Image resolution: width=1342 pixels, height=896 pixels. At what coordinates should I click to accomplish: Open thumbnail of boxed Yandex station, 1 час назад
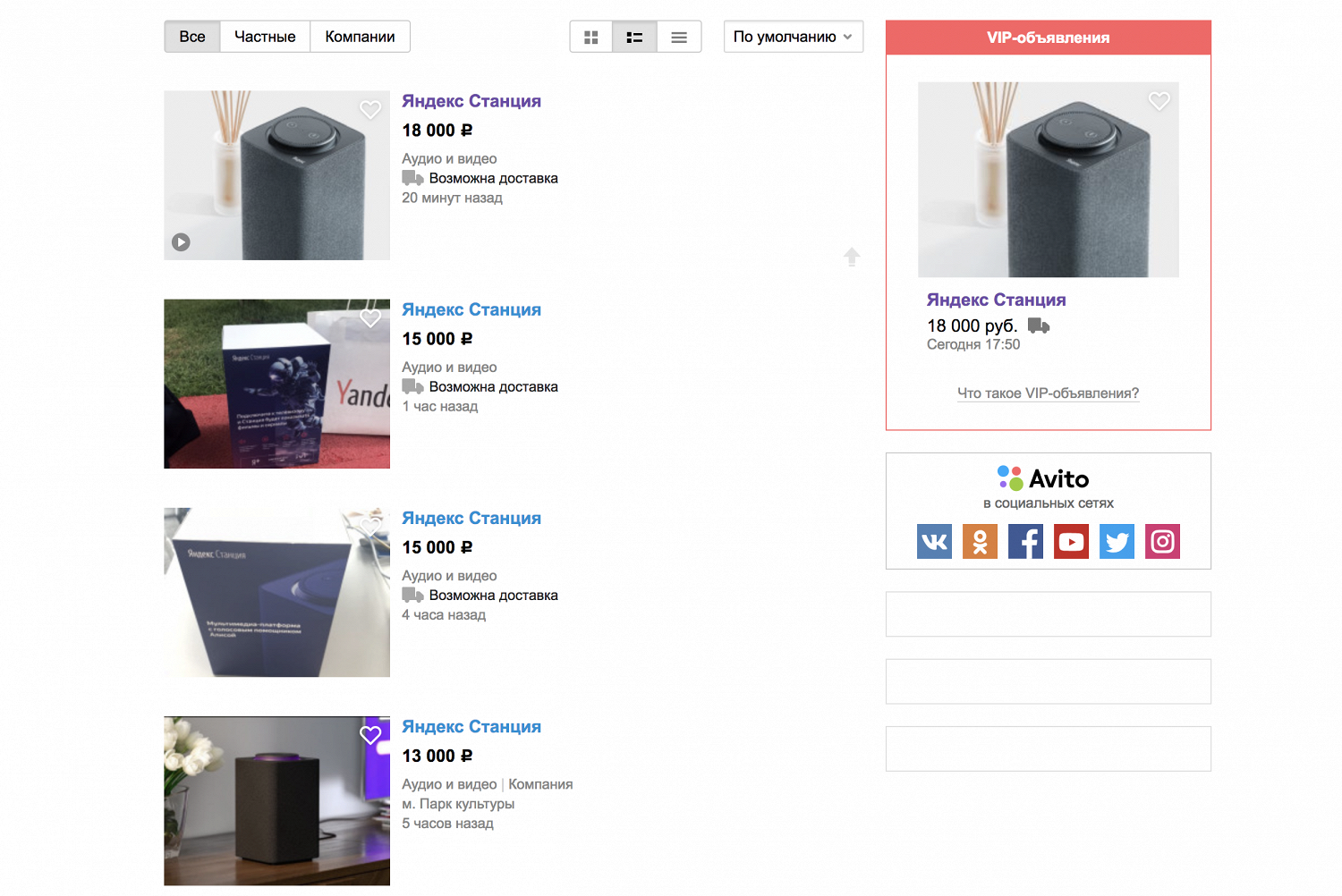point(276,384)
